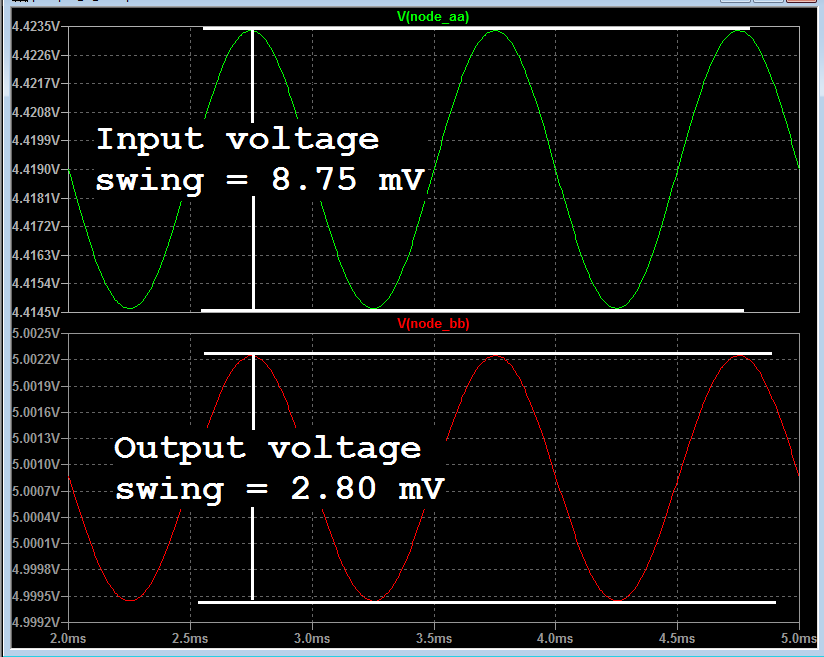Click the 5.0025V axis label
The height and width of the screenshot is (657, 824).
pyautogui.click(x=36, y=333)
